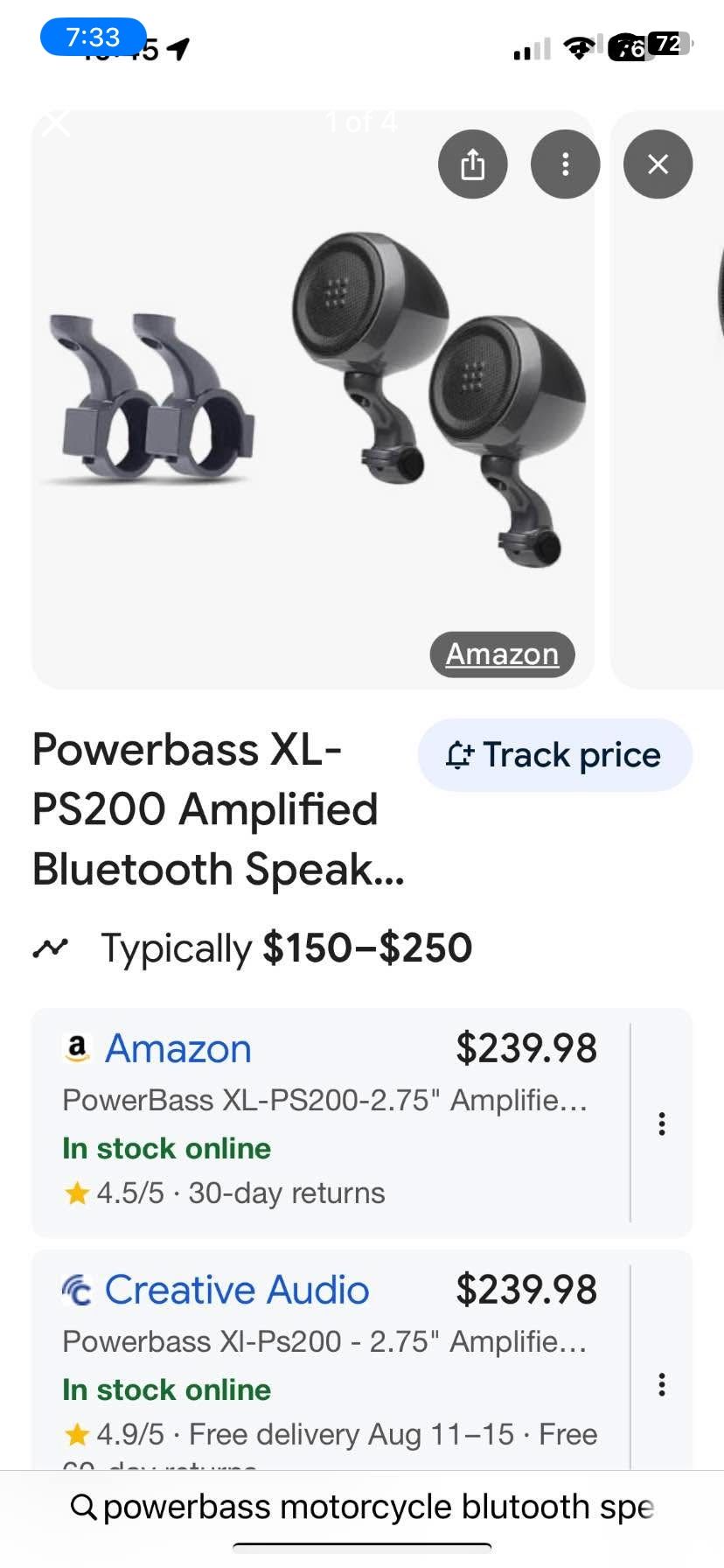Tap the faint X at top left
Image resolution: width=724 pixels, height=1568 pixels.
(x=56, y=123)
